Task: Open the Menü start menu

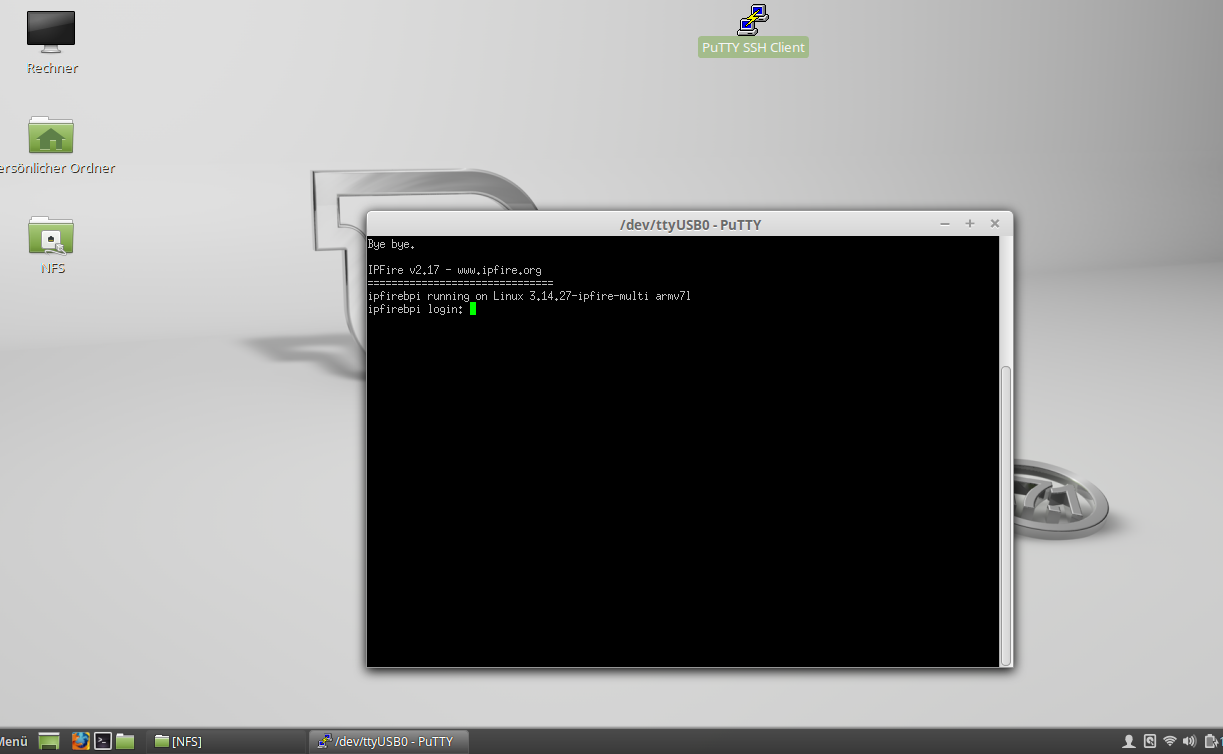Action: click(x=13, y=741)
